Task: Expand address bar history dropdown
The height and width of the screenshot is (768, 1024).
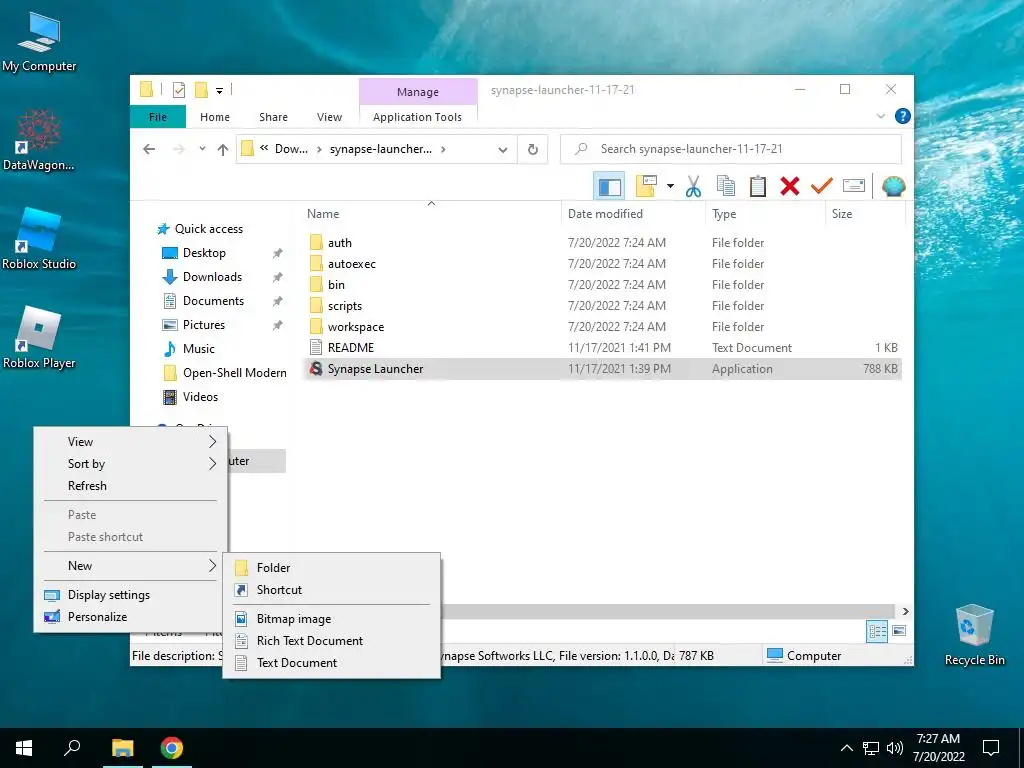Action: pyautogui.click(x=503, y=150)
